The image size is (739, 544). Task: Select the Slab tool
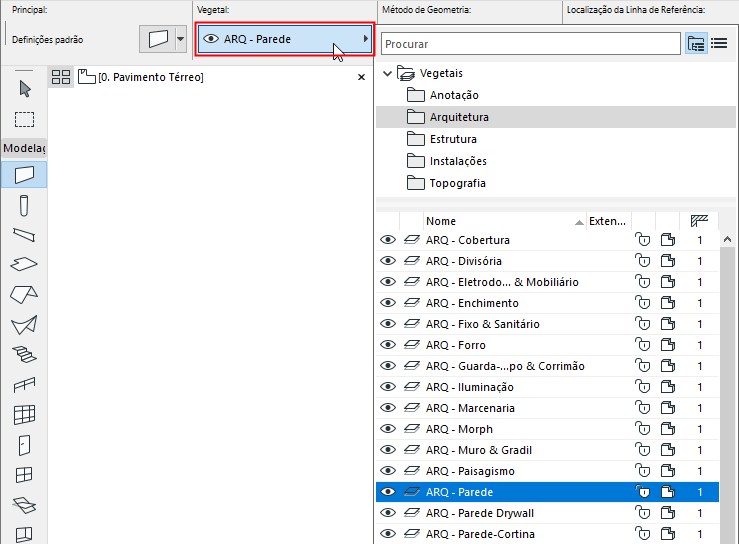pyautogui.click(x=24, y=264)
